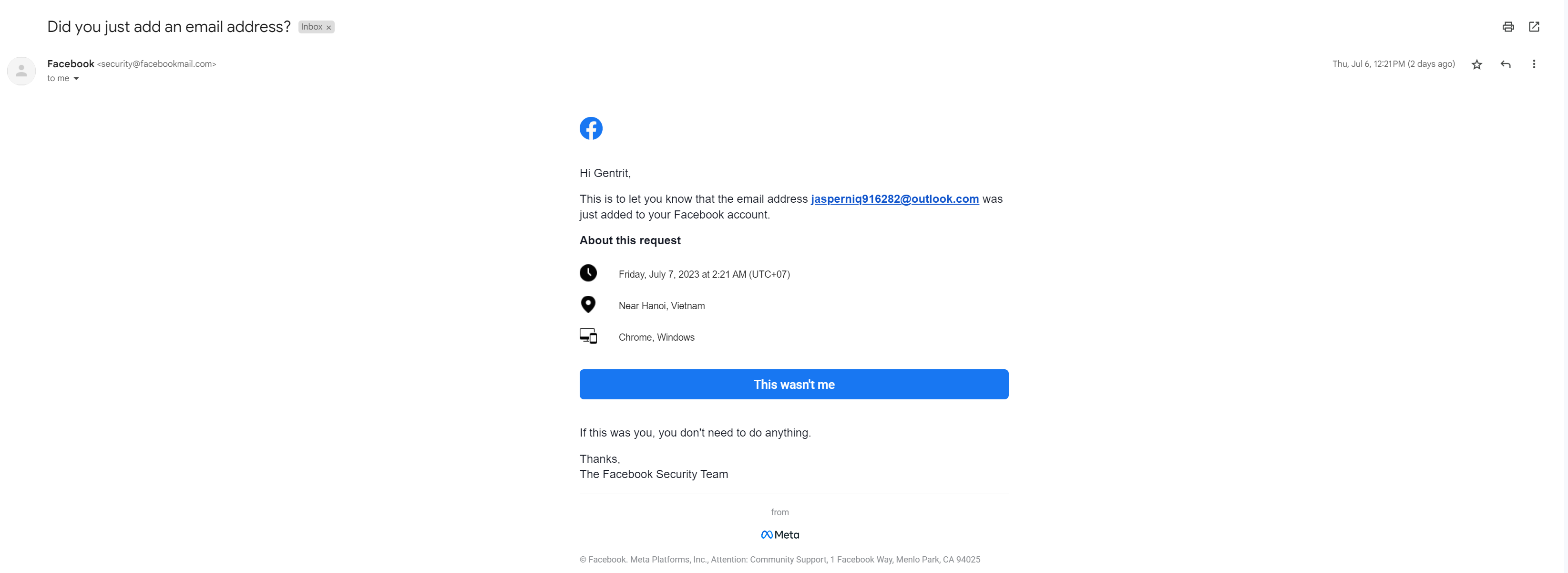Reply using the arrow icon
This screenshot has width=1568, height=573.
click(x=1505, y=64)
